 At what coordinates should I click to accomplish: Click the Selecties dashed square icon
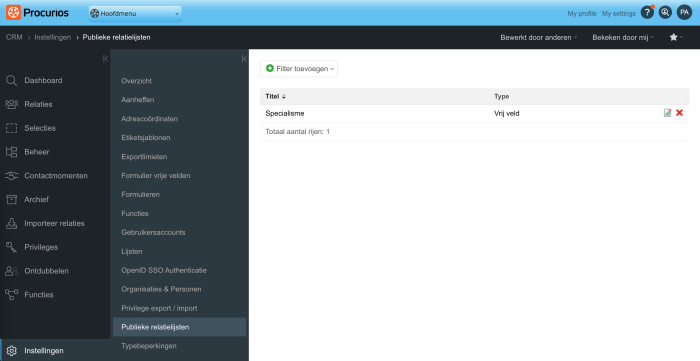click(11, 128)
